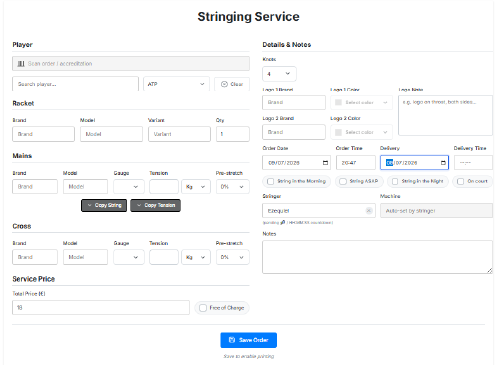Viewport: 500px width, 365px height.
Task: Focus the Mains Brand input
Action: (x=35, y=187)
